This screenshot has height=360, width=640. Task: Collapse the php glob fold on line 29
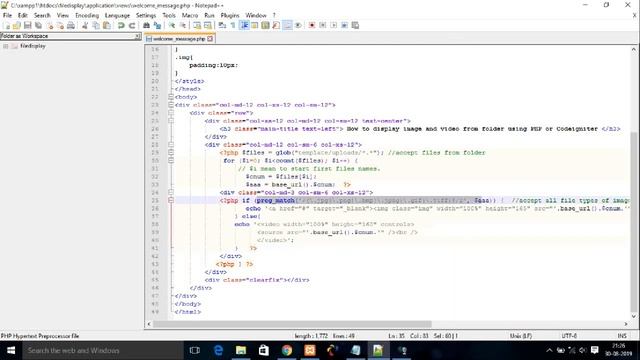pyautogui.click(x=171, y=153)
